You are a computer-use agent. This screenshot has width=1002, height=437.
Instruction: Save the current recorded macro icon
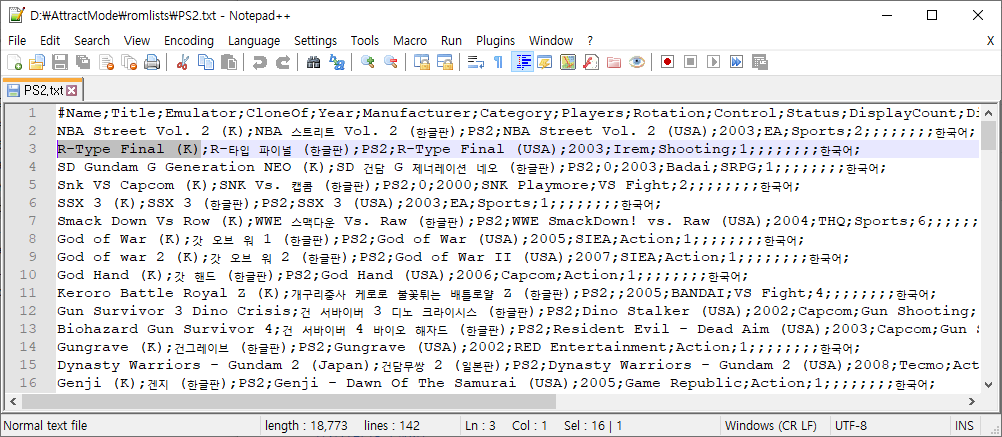(x=759, y=62)
